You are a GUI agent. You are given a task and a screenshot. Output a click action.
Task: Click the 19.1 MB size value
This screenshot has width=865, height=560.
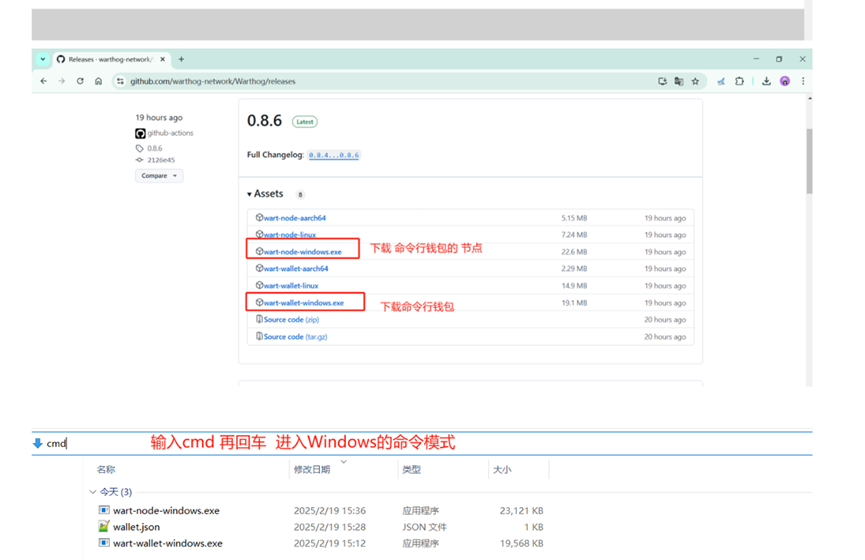pos(574,303)
